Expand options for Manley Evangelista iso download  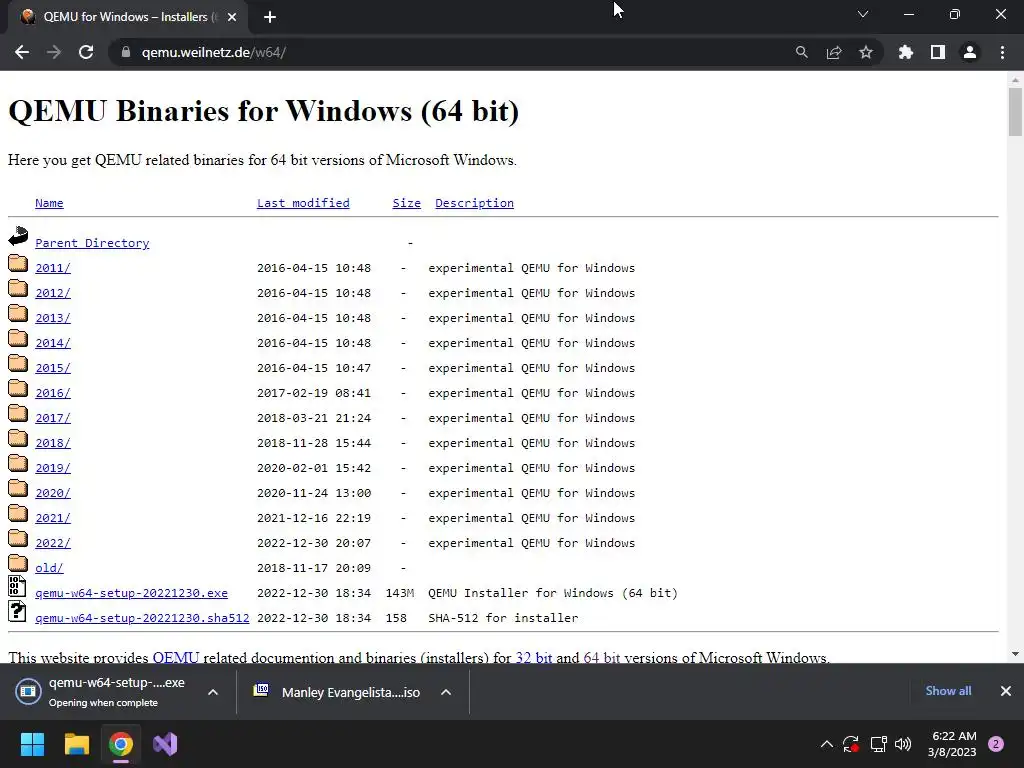click(446, 692)
